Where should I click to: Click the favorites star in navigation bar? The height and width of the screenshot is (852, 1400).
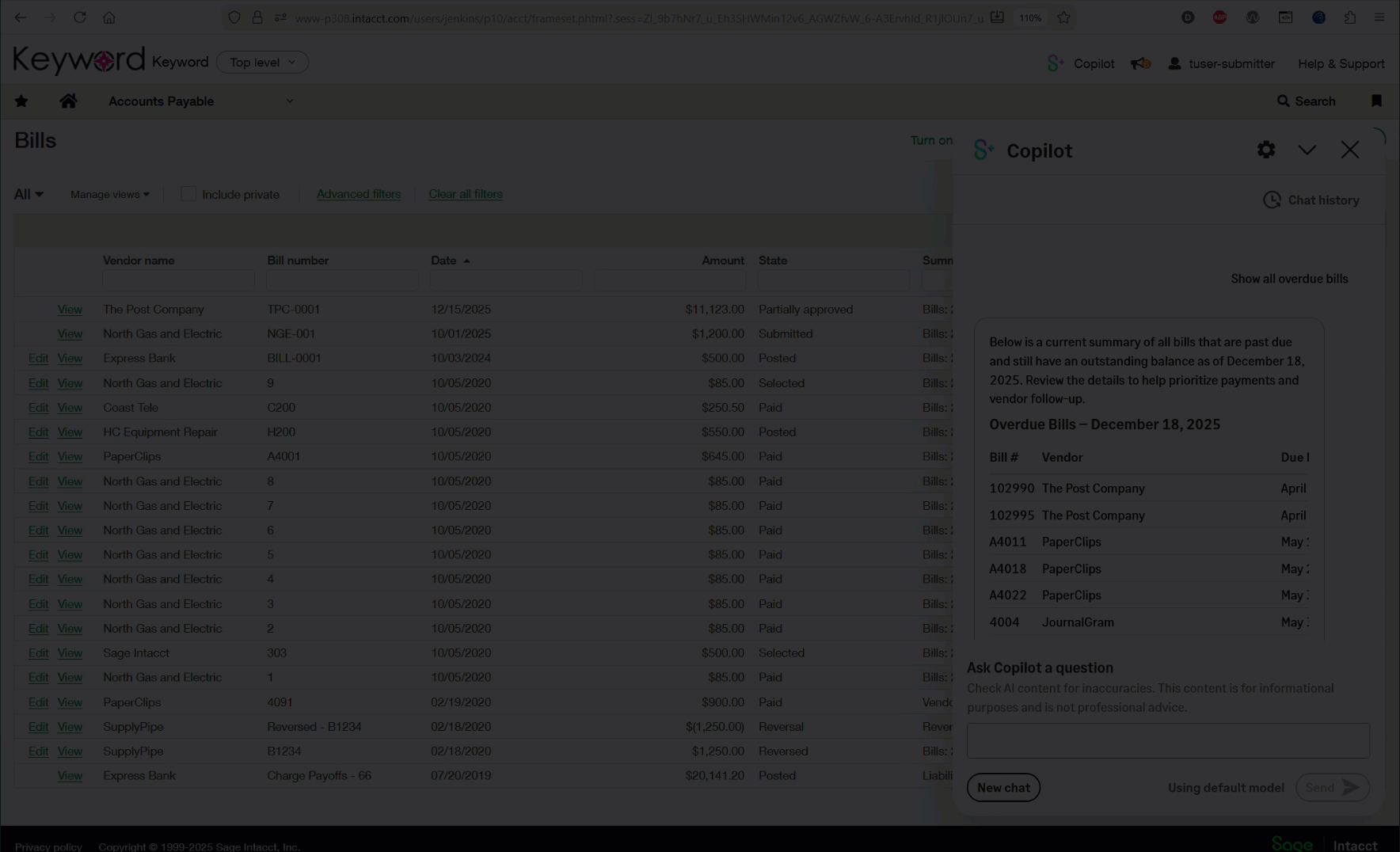21,101
